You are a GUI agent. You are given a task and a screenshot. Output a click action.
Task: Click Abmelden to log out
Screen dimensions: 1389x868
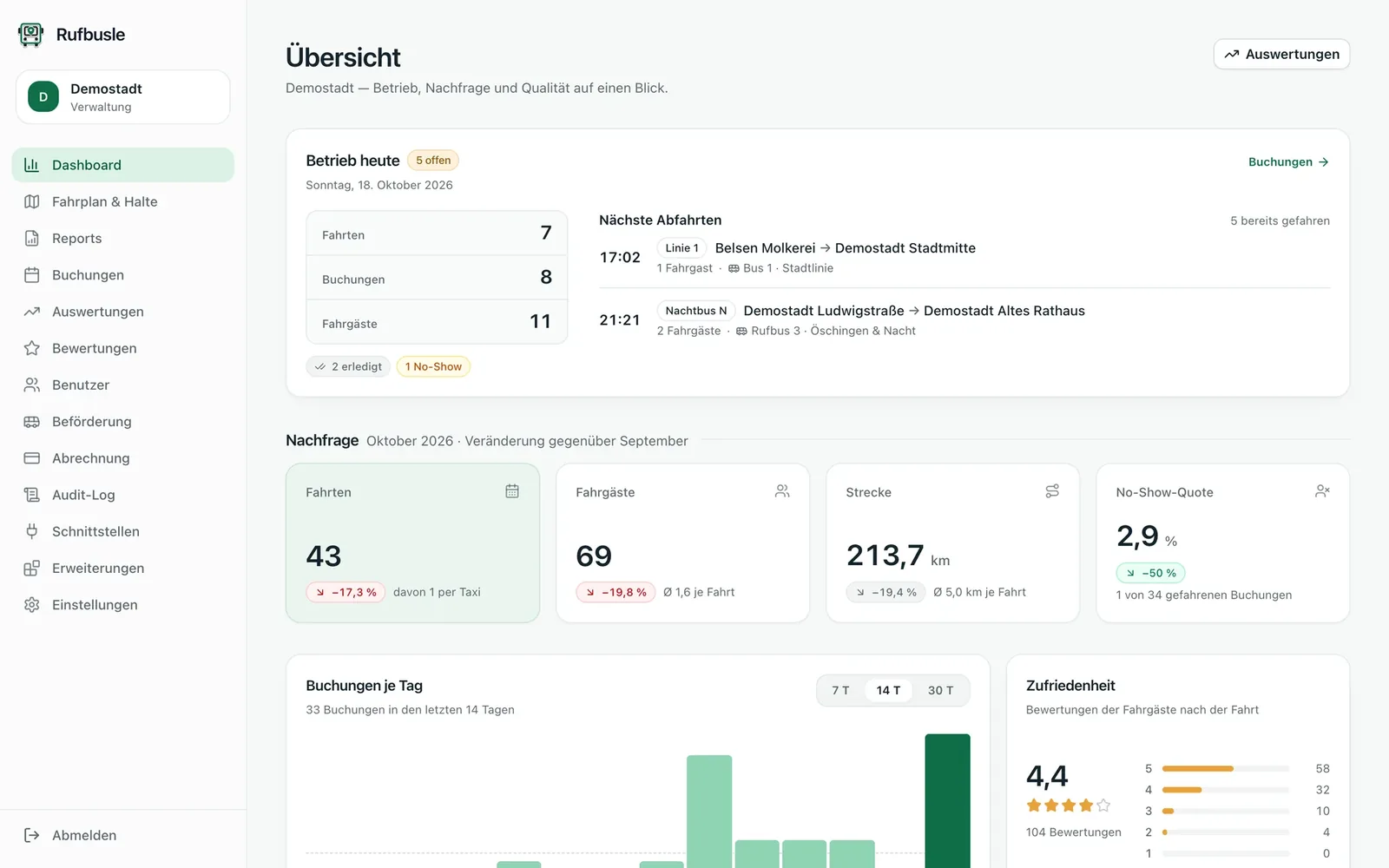click(122, 835)
